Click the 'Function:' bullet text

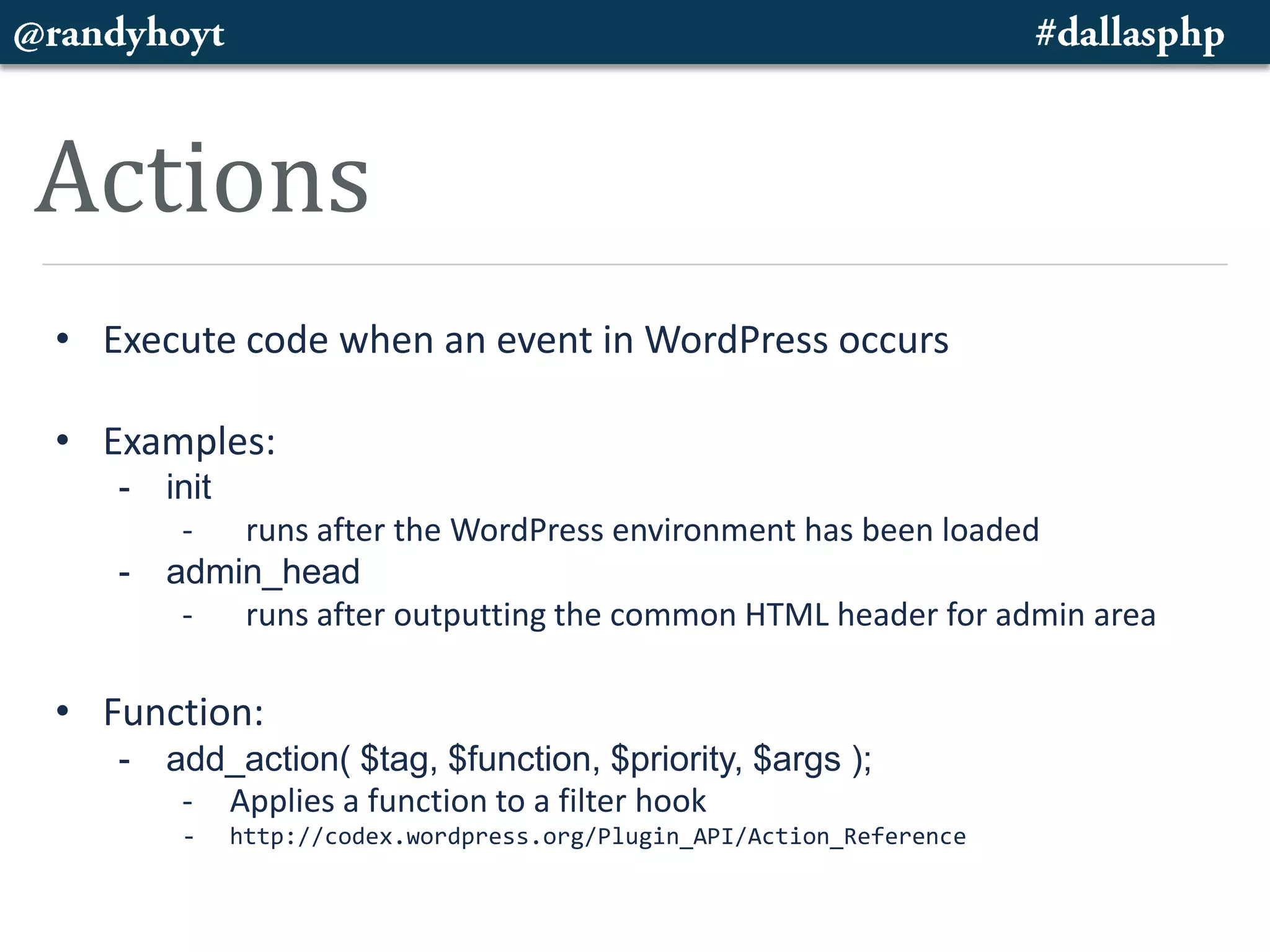coord(184,712)
